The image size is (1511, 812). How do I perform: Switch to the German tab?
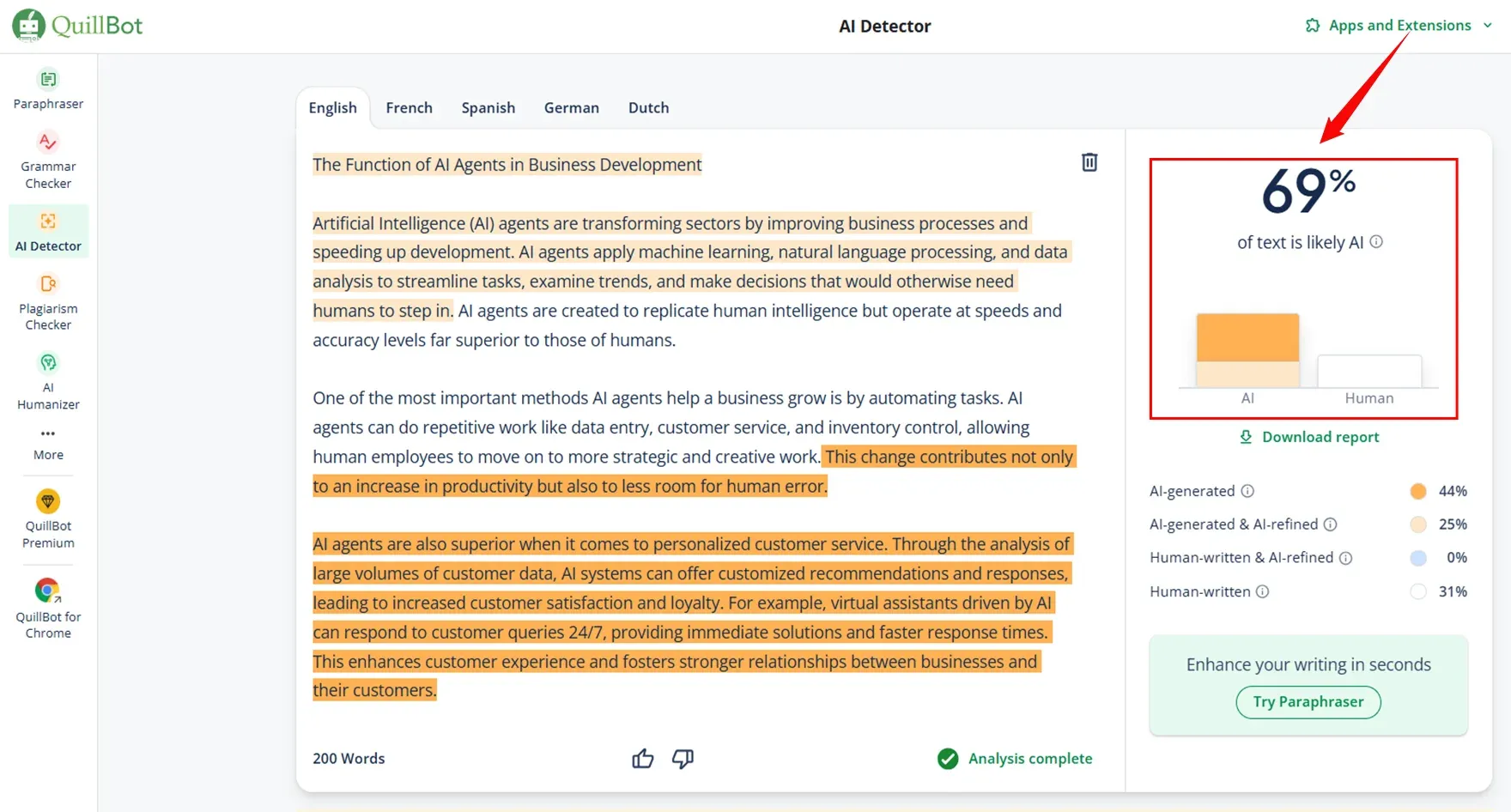click(x=572, y=108)
